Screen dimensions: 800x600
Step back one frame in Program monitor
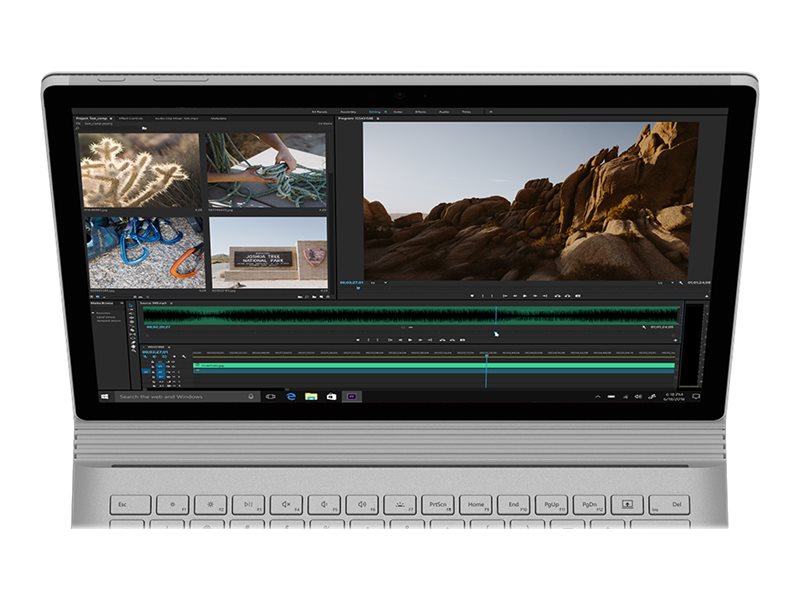[x=515, y=296]
